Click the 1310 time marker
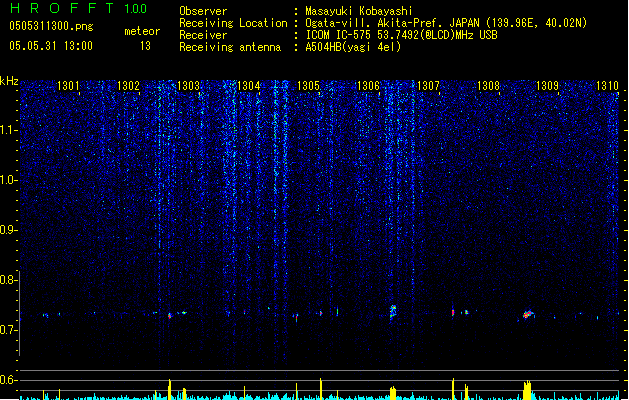Image resolution: width=629 pixels, height=400 pixels. pos(607,85)
